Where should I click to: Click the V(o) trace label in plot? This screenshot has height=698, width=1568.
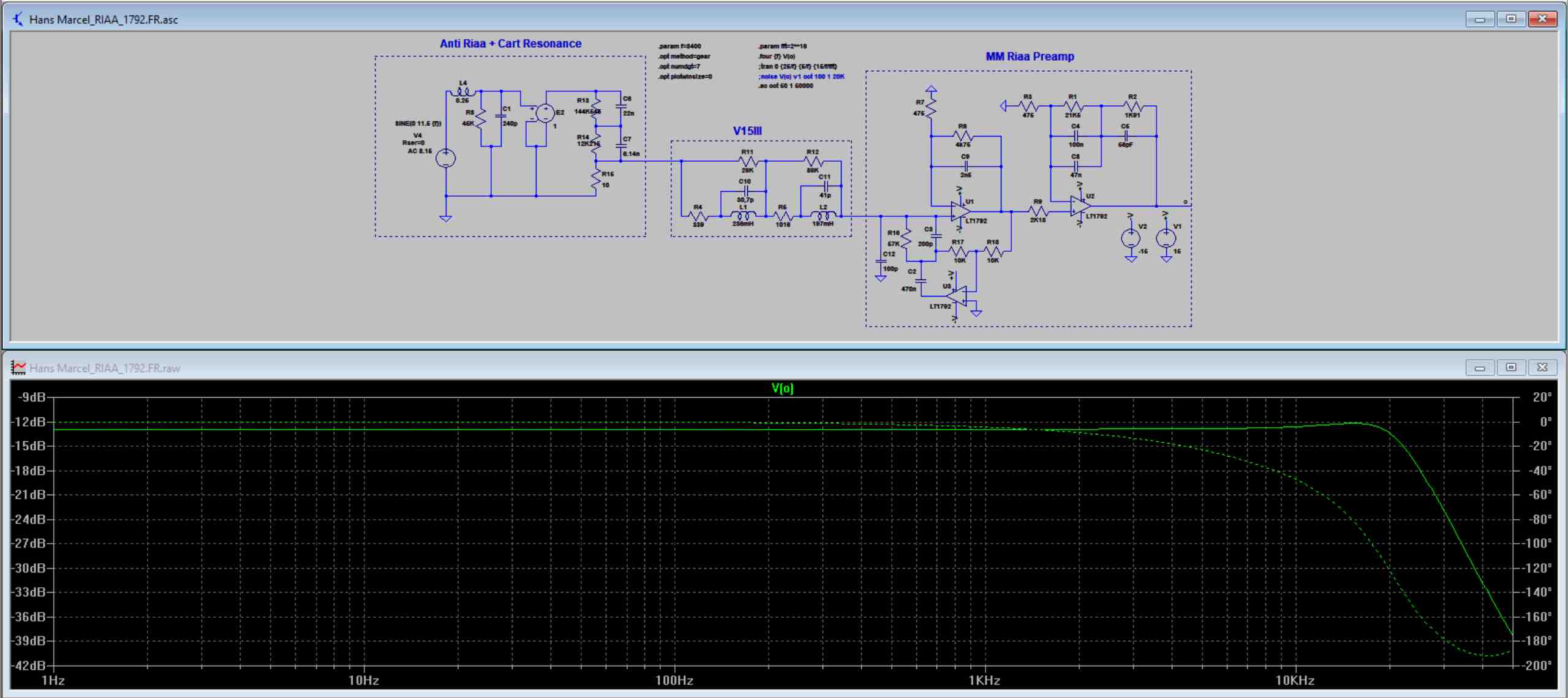pos(782,388)
